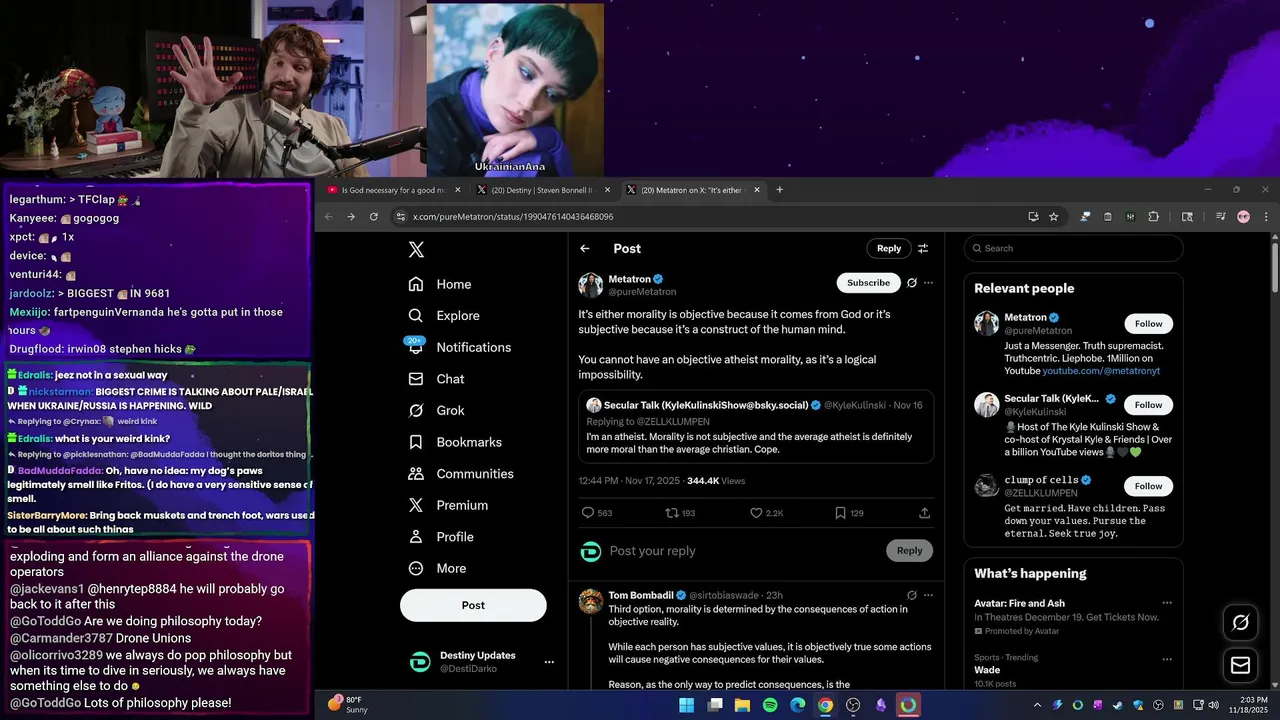
Task: Open more options on Tom Bombadil's reply
Action: tap(928, 595)
